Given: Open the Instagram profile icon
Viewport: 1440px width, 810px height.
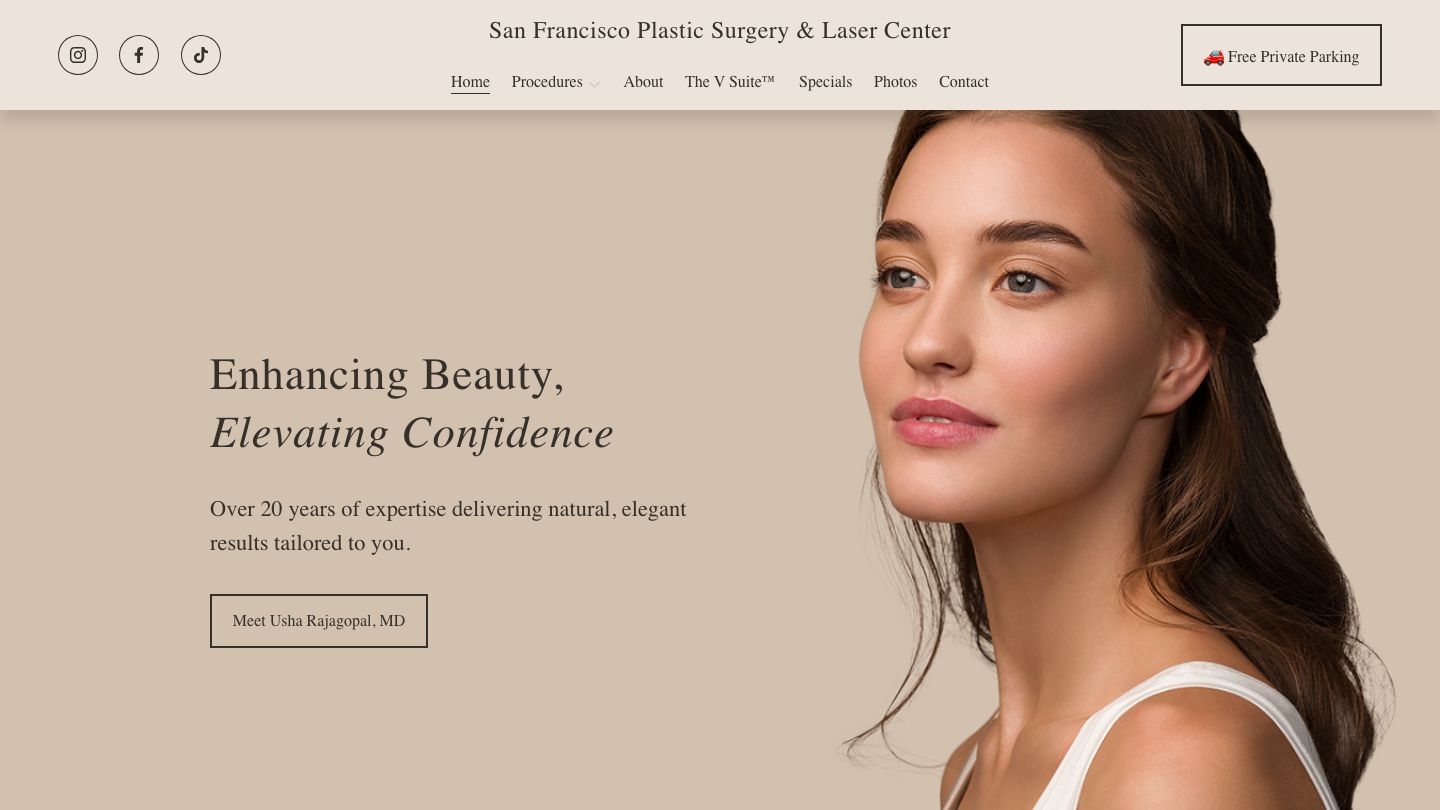Looking at the screenshot, I should click(78, 55).
